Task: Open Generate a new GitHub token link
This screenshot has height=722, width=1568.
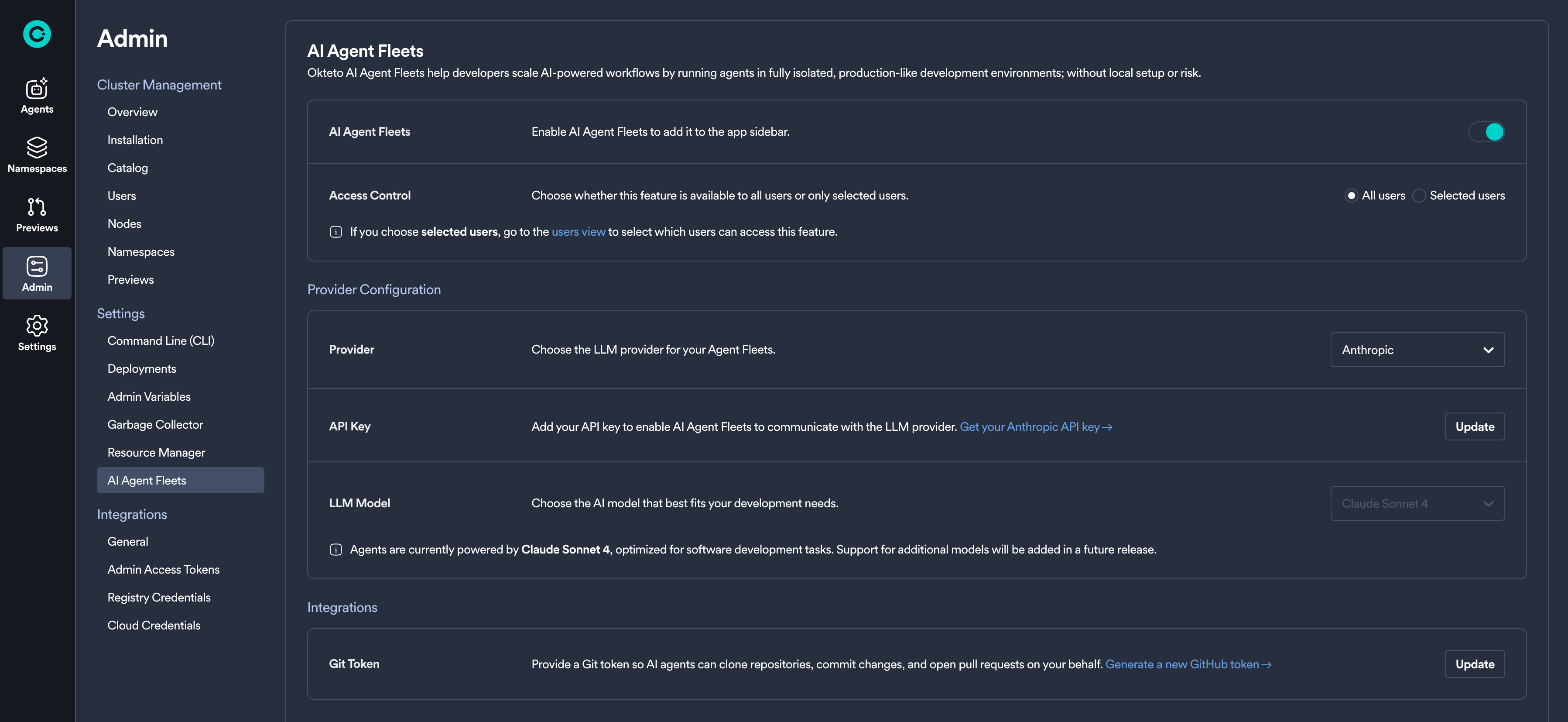Action: 1188,664
